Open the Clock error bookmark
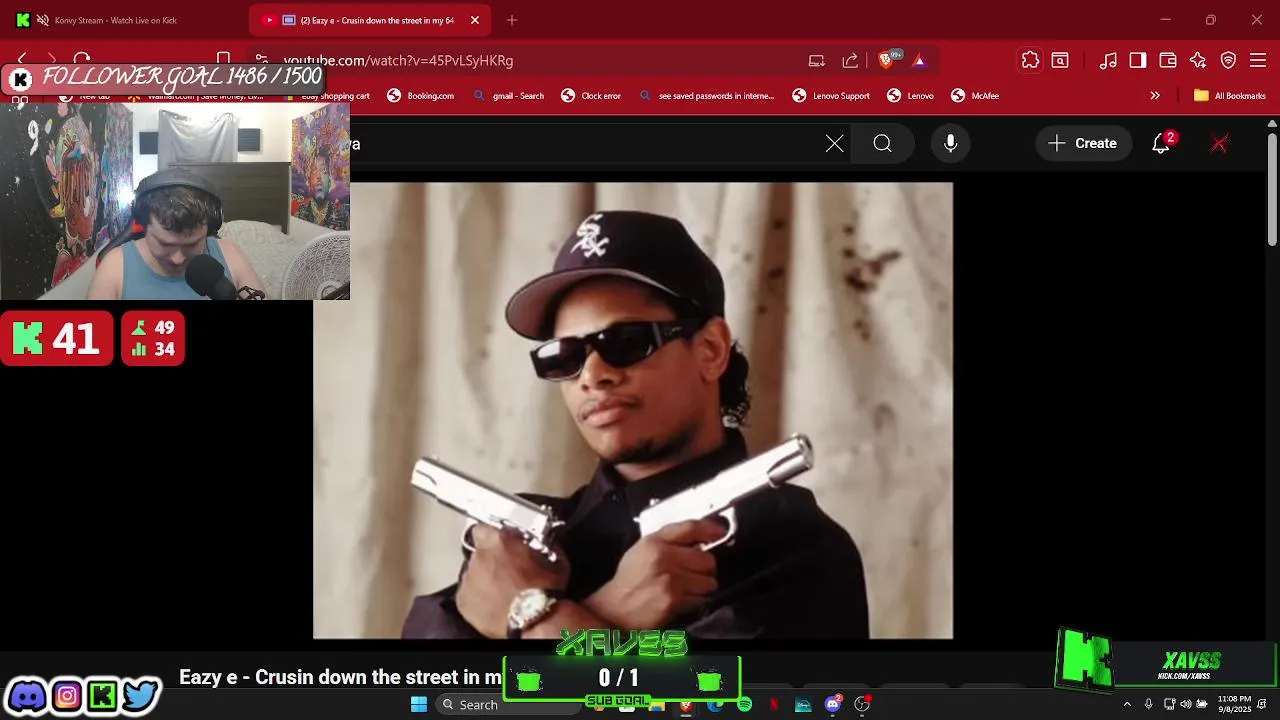This screenshot has width=1280, height=720. click(x=590, y=96)
